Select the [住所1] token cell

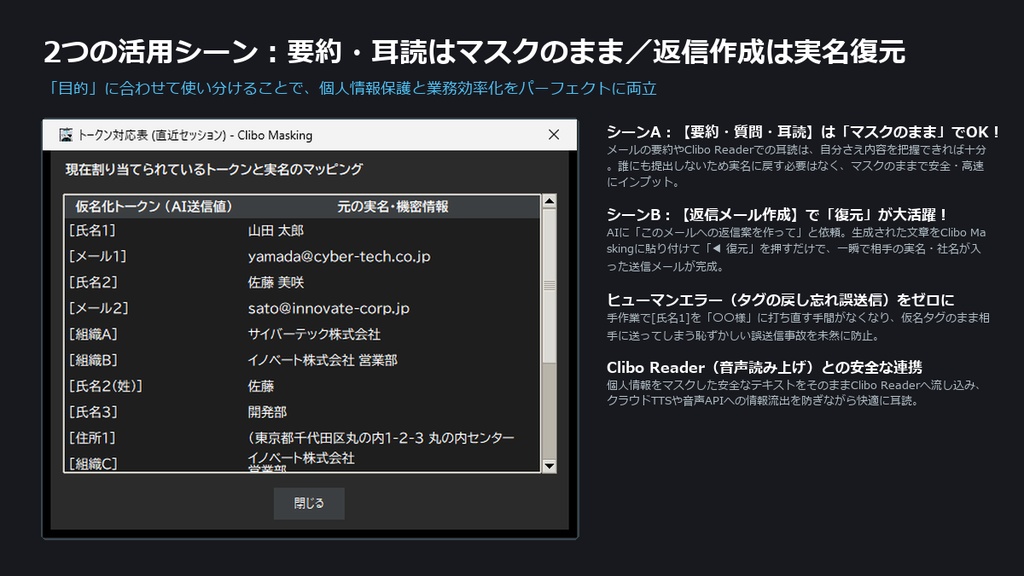[x=93, y=438]
